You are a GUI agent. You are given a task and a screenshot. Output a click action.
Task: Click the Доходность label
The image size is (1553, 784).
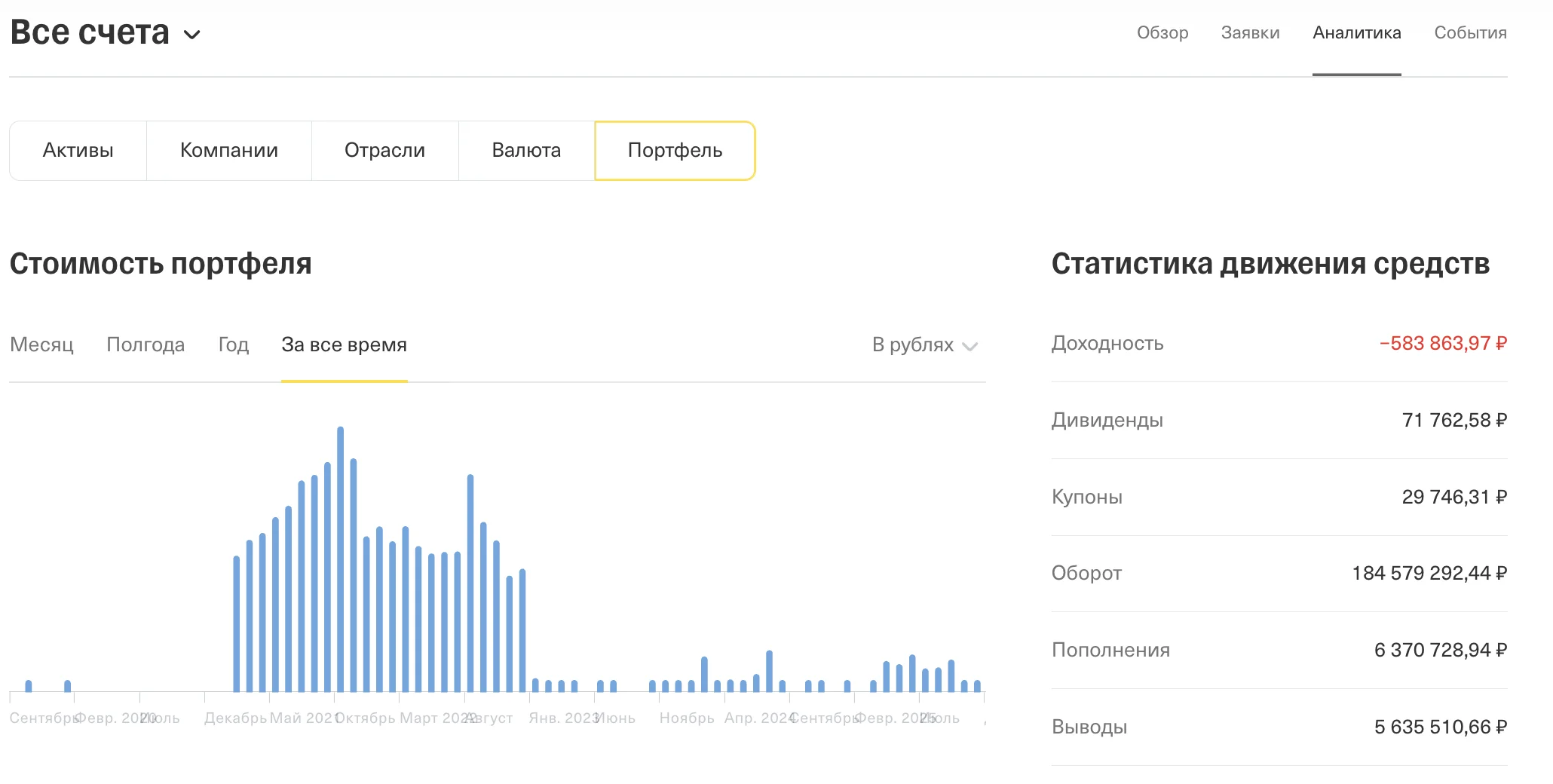tap(1107, 343)
